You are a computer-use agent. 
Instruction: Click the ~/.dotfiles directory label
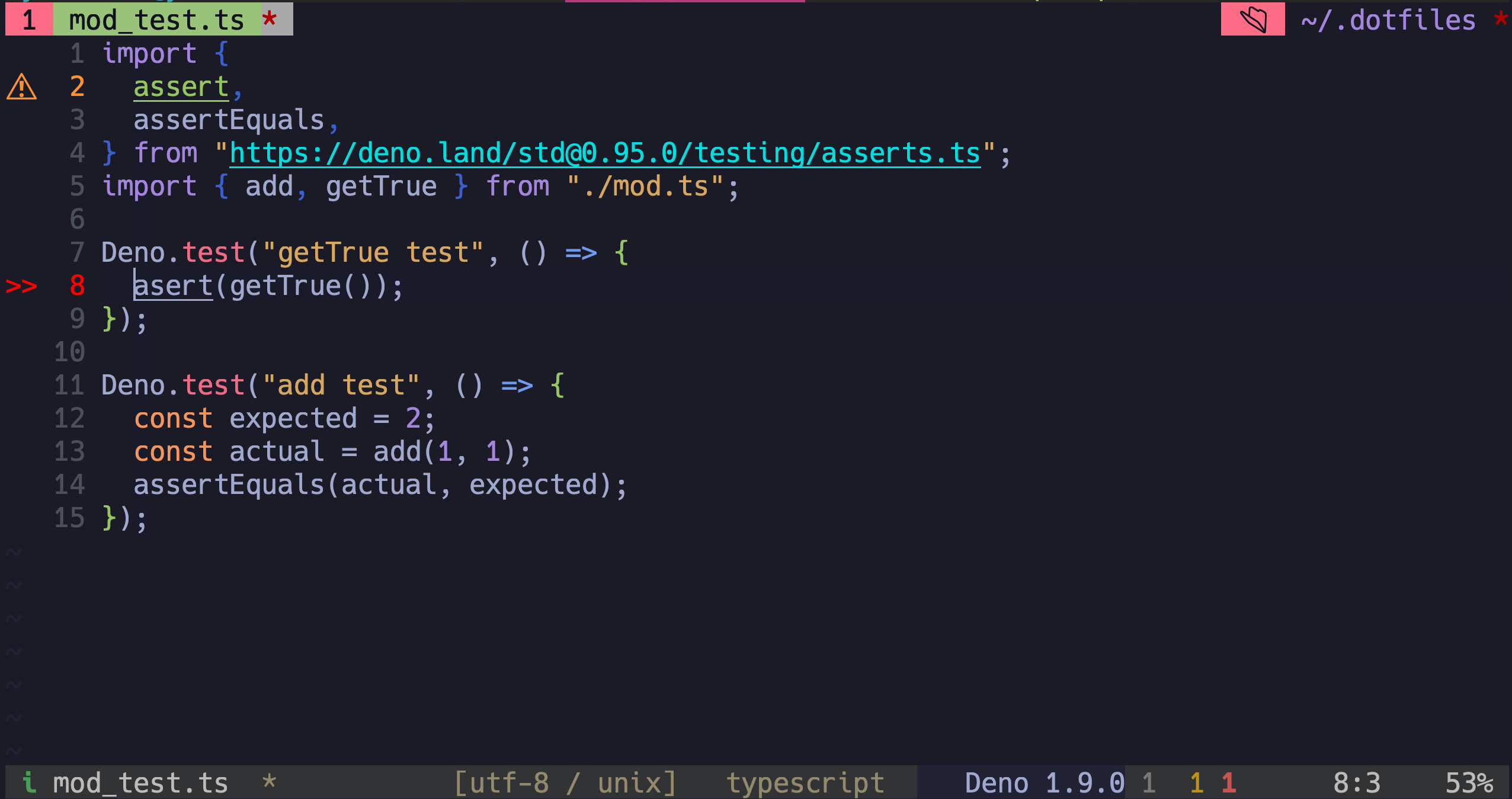point(1388,20)
